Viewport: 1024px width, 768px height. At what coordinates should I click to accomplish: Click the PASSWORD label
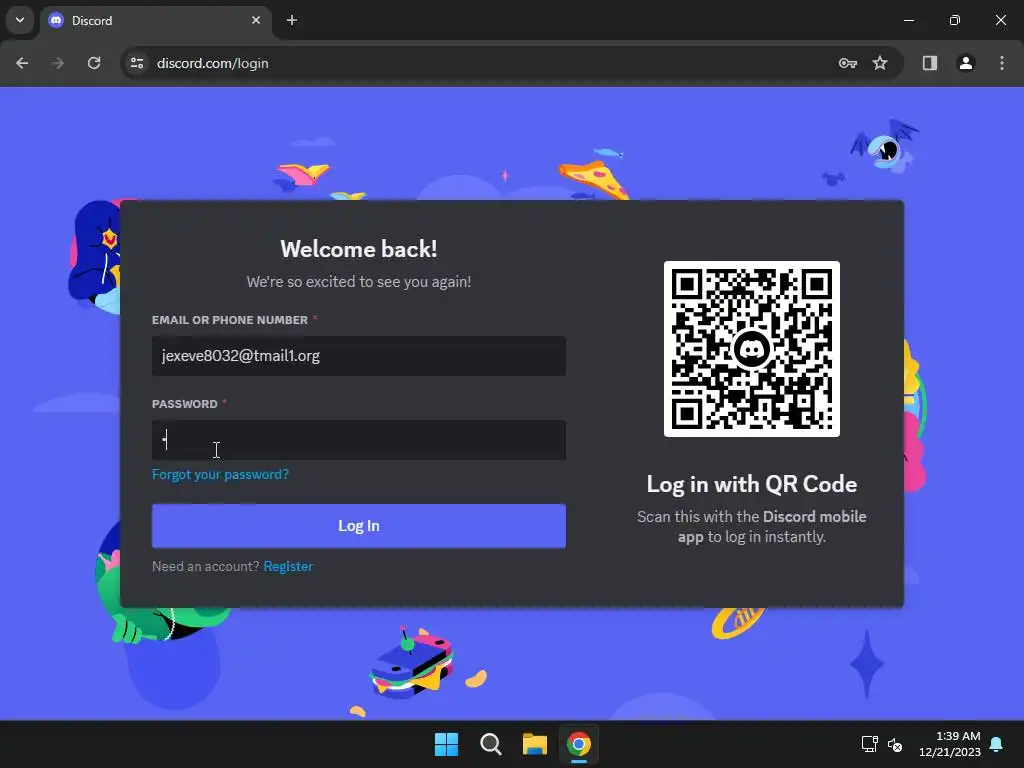(x=185, y=404)
